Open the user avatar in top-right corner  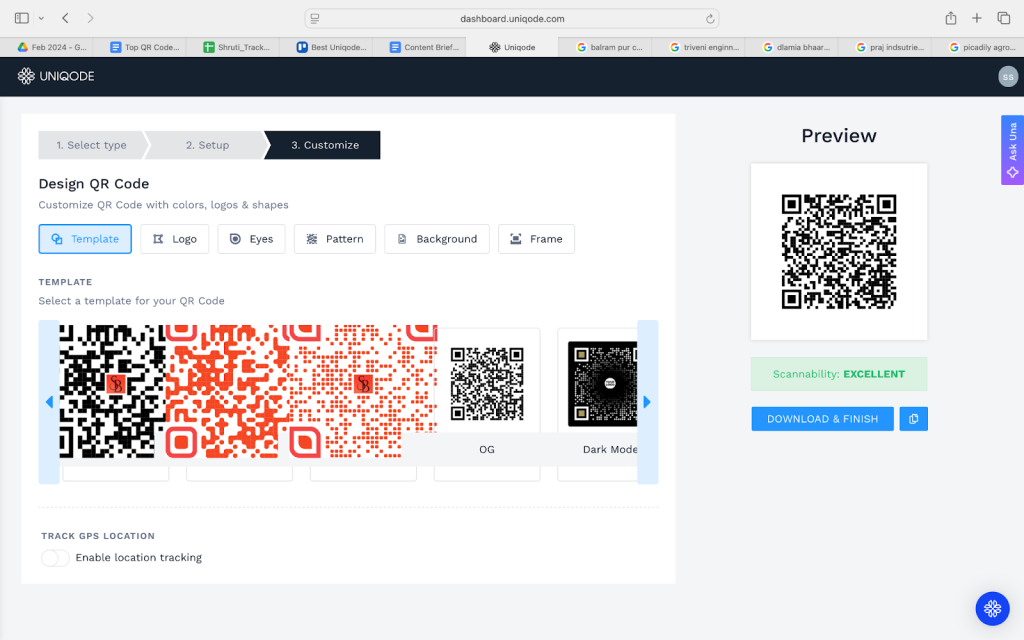click(1007, 76)
